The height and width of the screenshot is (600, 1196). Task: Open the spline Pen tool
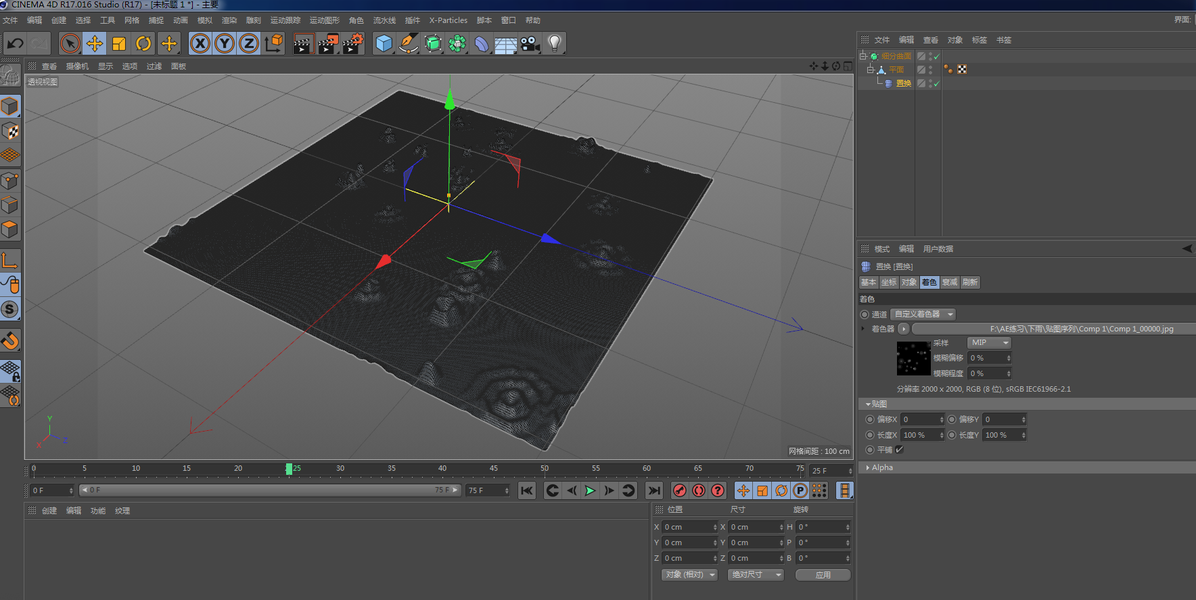point(408,43)
